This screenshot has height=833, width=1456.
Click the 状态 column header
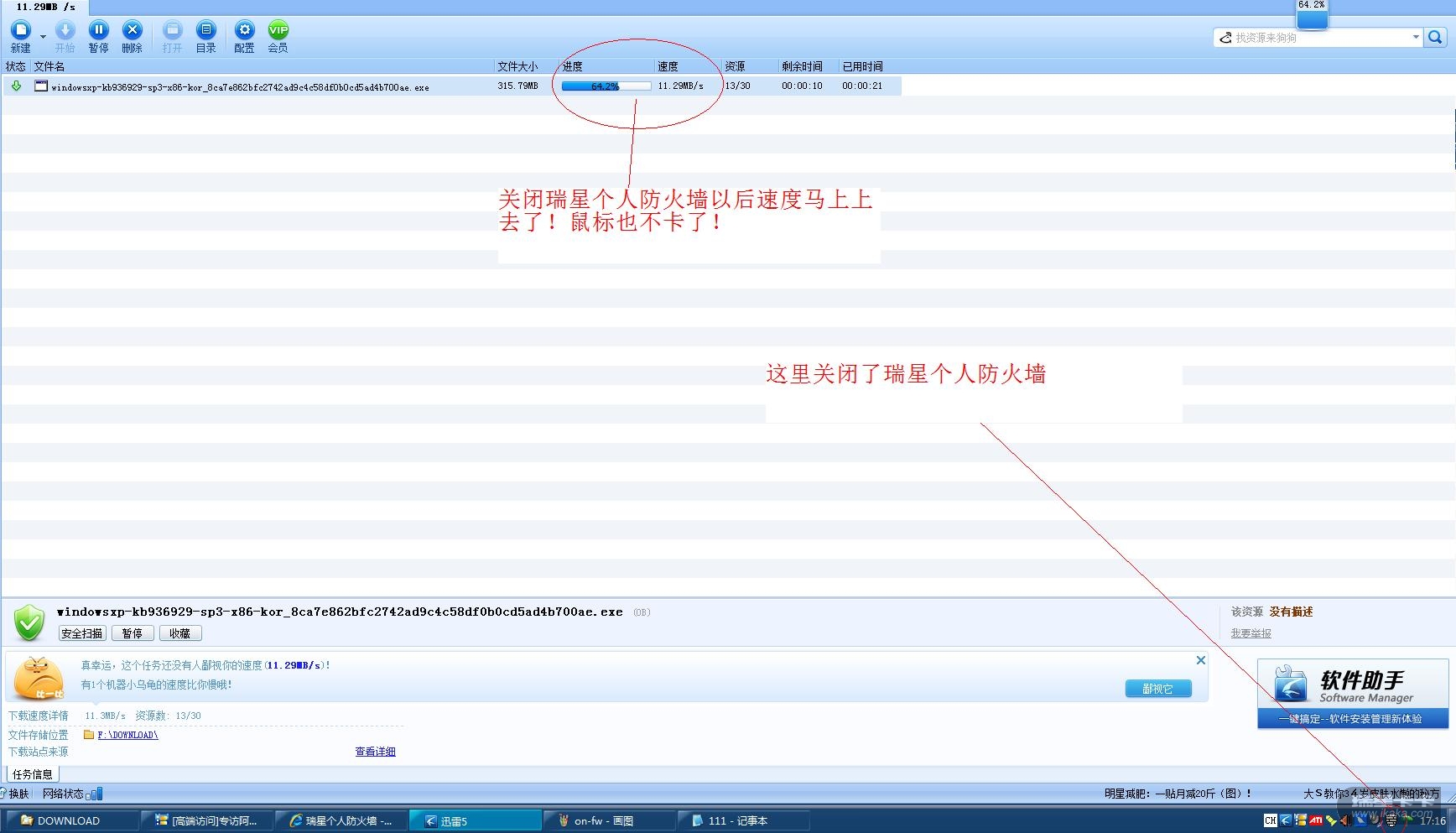[16, 66]
